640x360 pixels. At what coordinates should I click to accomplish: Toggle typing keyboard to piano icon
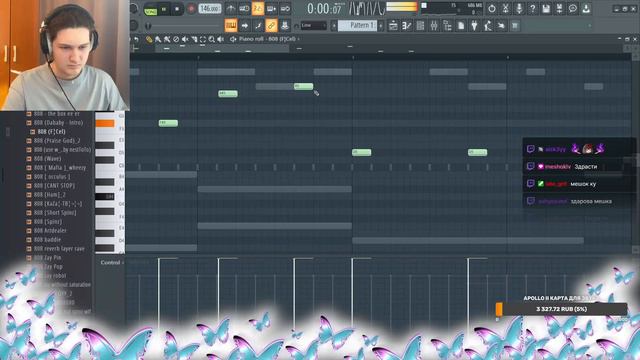(x=231, y=26)
